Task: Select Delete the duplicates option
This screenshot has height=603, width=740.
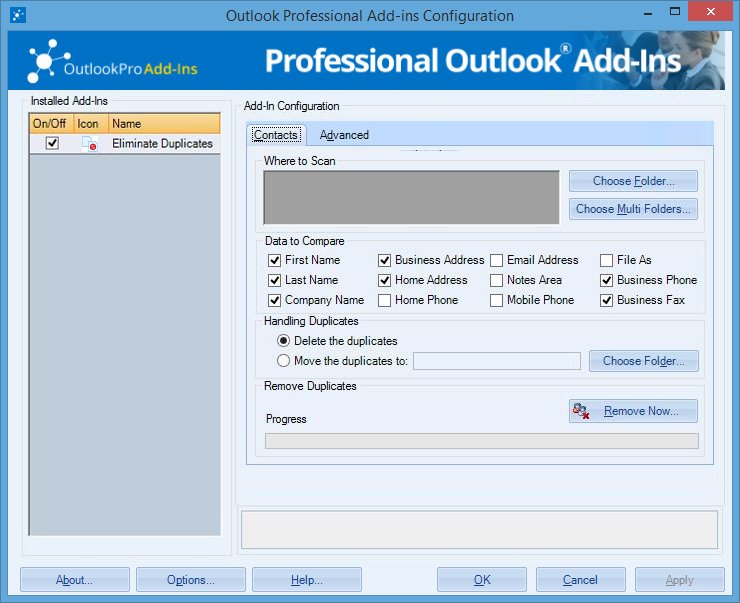Action: point(283,341)
